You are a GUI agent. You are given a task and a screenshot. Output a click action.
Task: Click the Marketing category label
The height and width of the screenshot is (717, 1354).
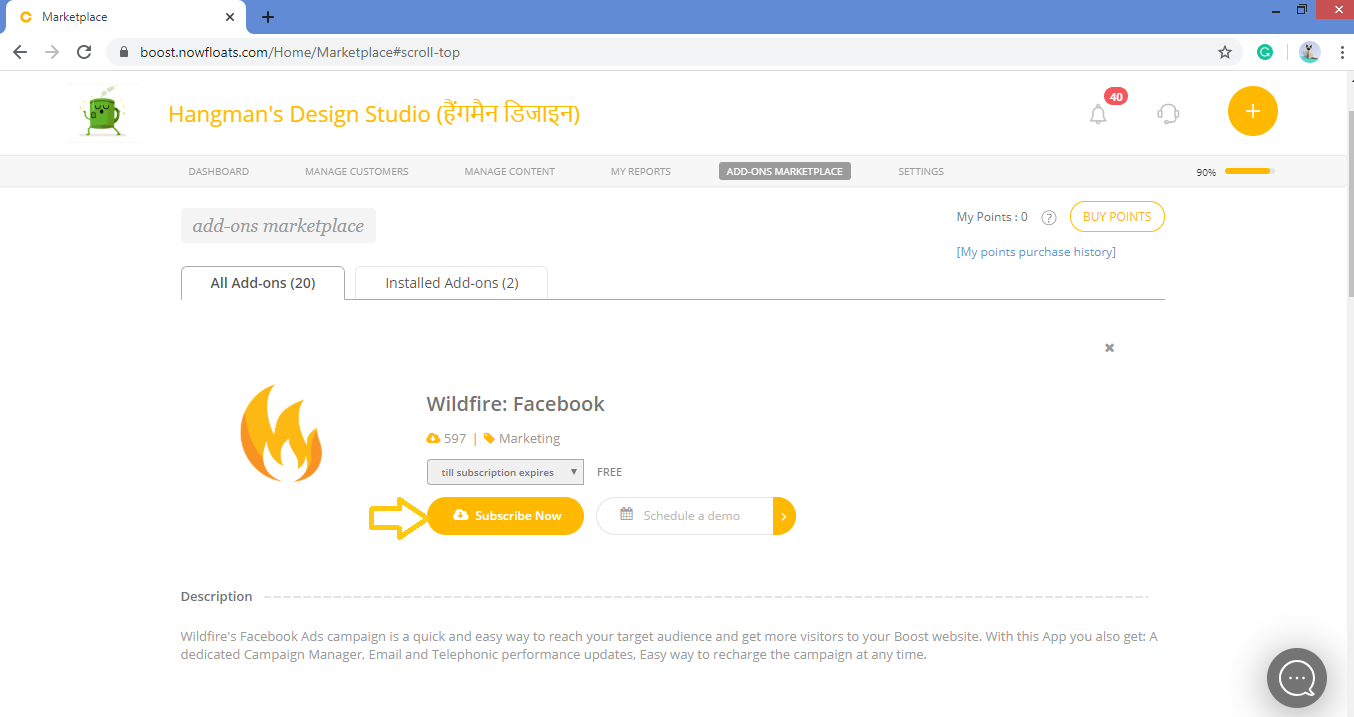[x=529, y=438]
